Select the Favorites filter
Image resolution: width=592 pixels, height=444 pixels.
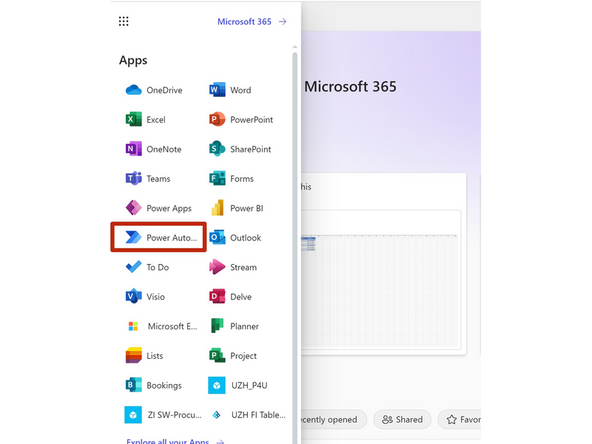(x=459, y=419)
